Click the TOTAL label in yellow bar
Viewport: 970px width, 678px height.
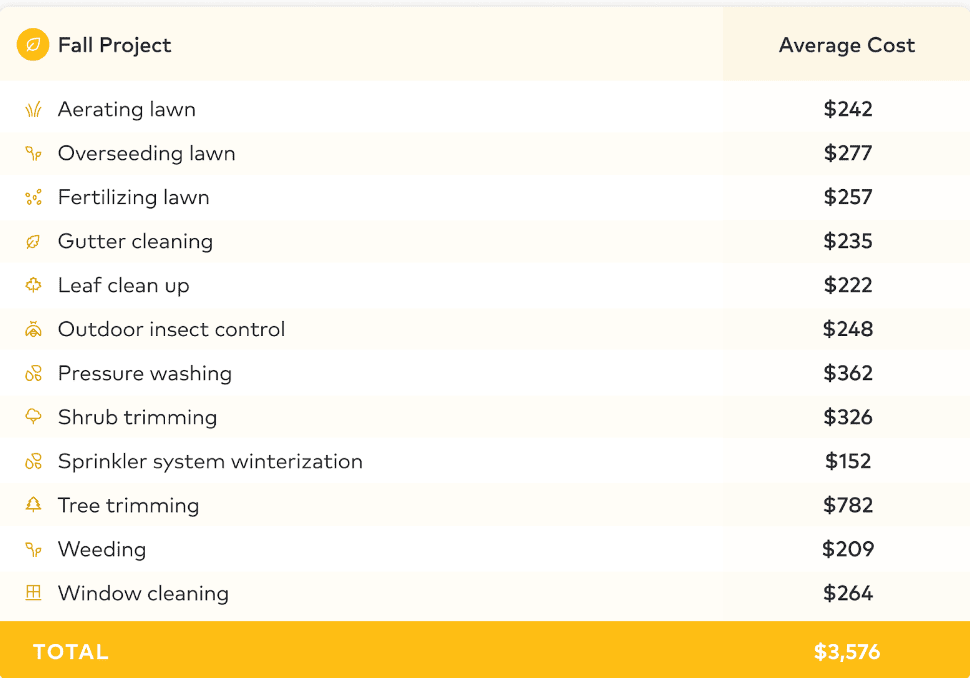point(71,651)
